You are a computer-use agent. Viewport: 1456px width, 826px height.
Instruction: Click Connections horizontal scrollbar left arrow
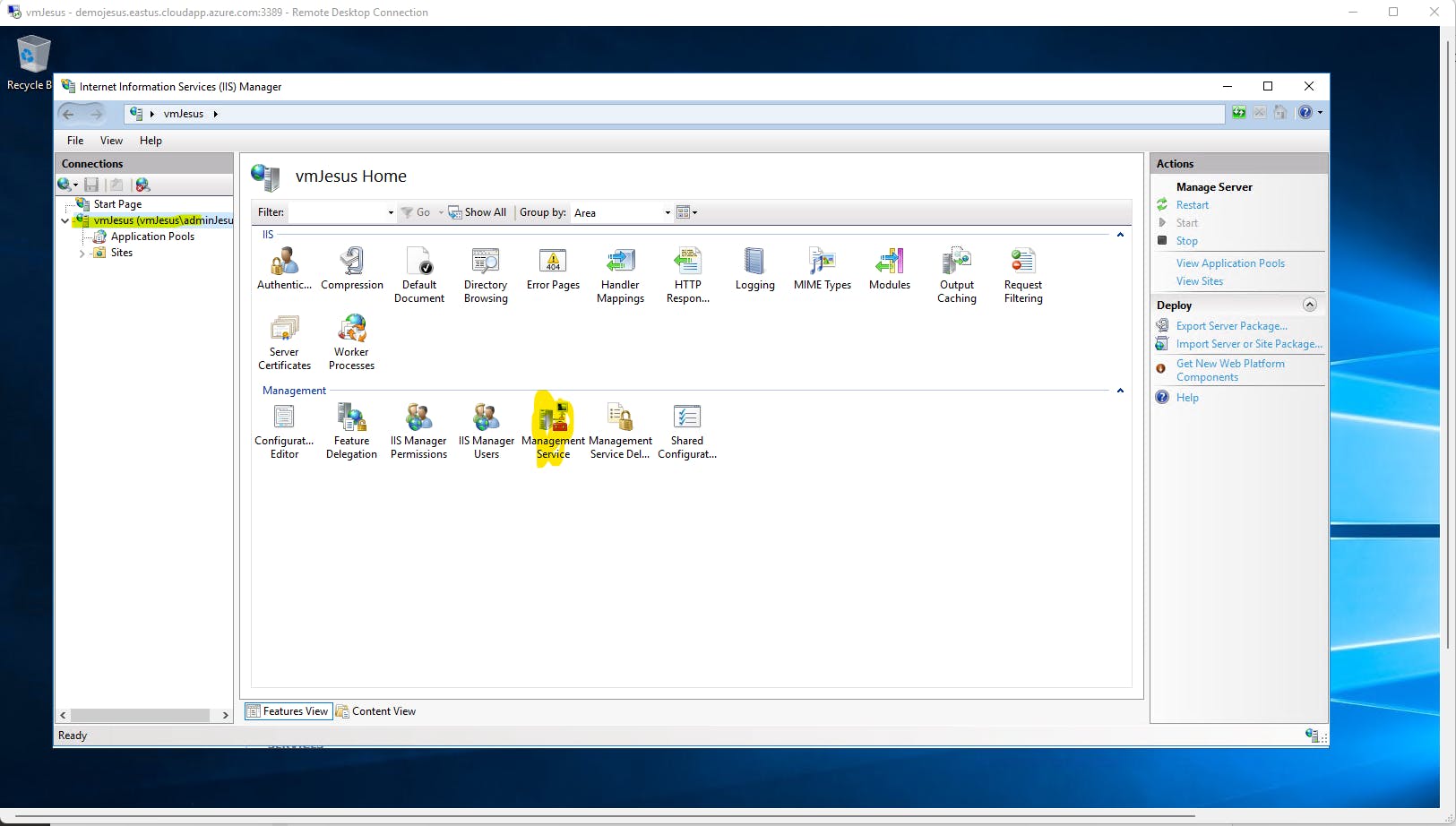point(63,715)
